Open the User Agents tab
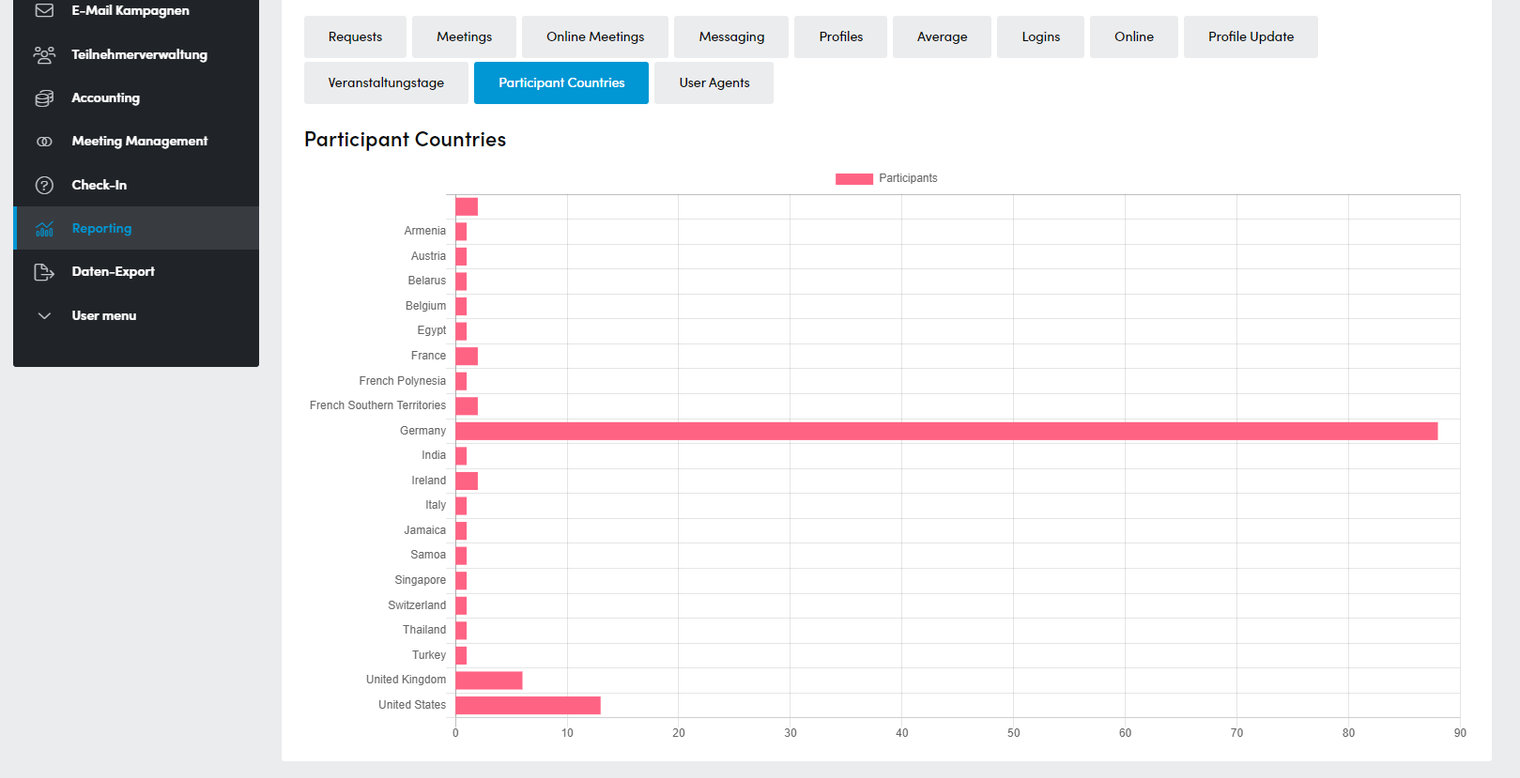This screenshot has height=778, width=1520. coord(714,83)
